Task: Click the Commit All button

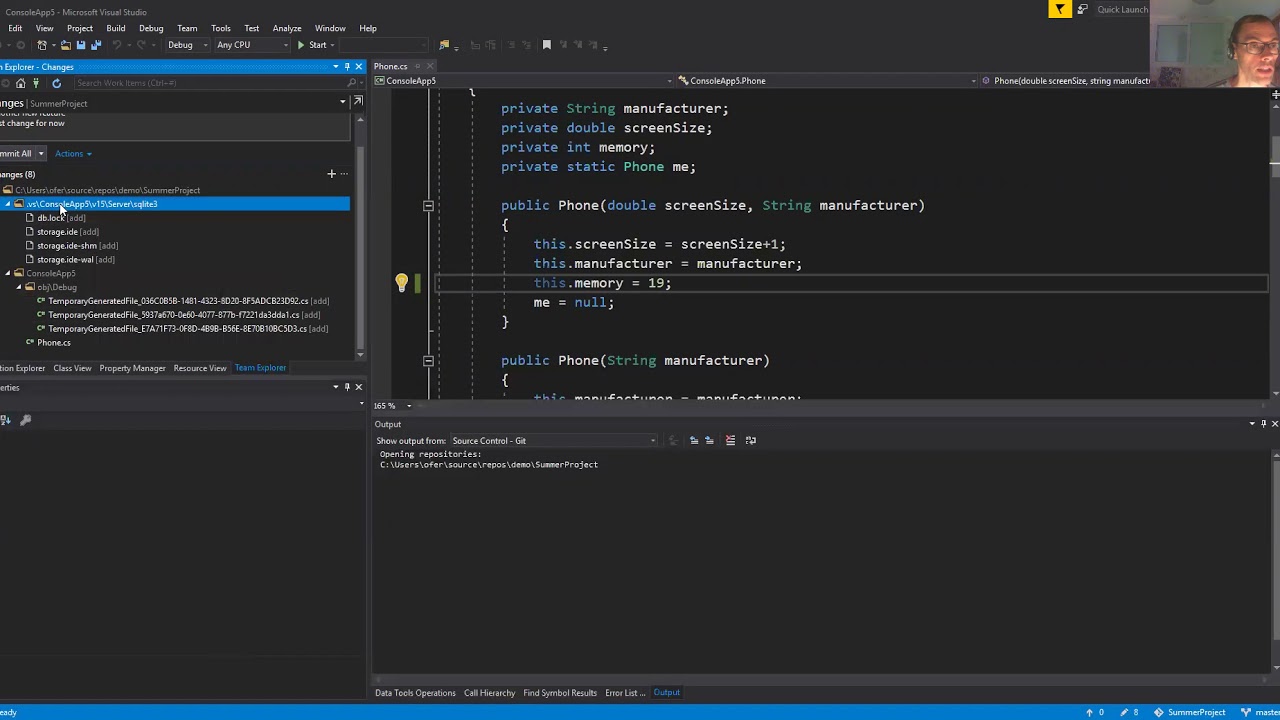Action: click(17, 154)
